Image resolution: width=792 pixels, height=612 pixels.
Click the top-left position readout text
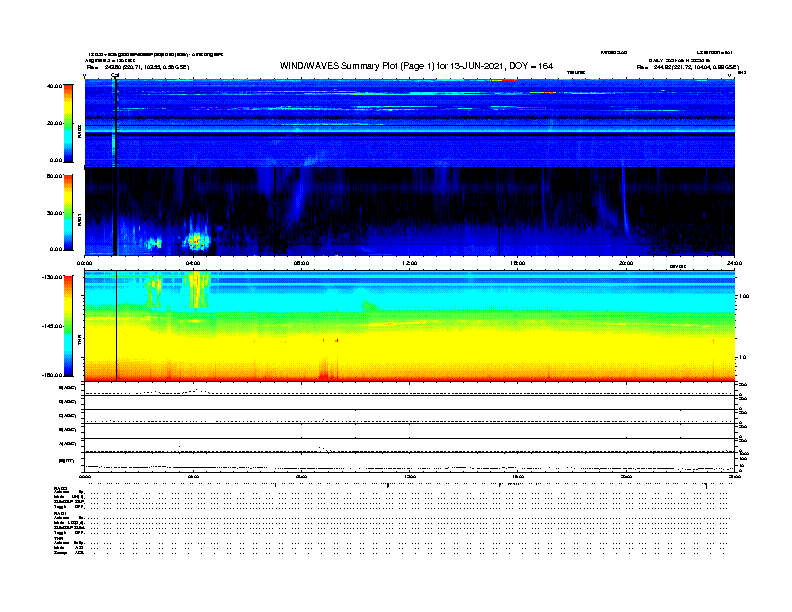[138, 67]
